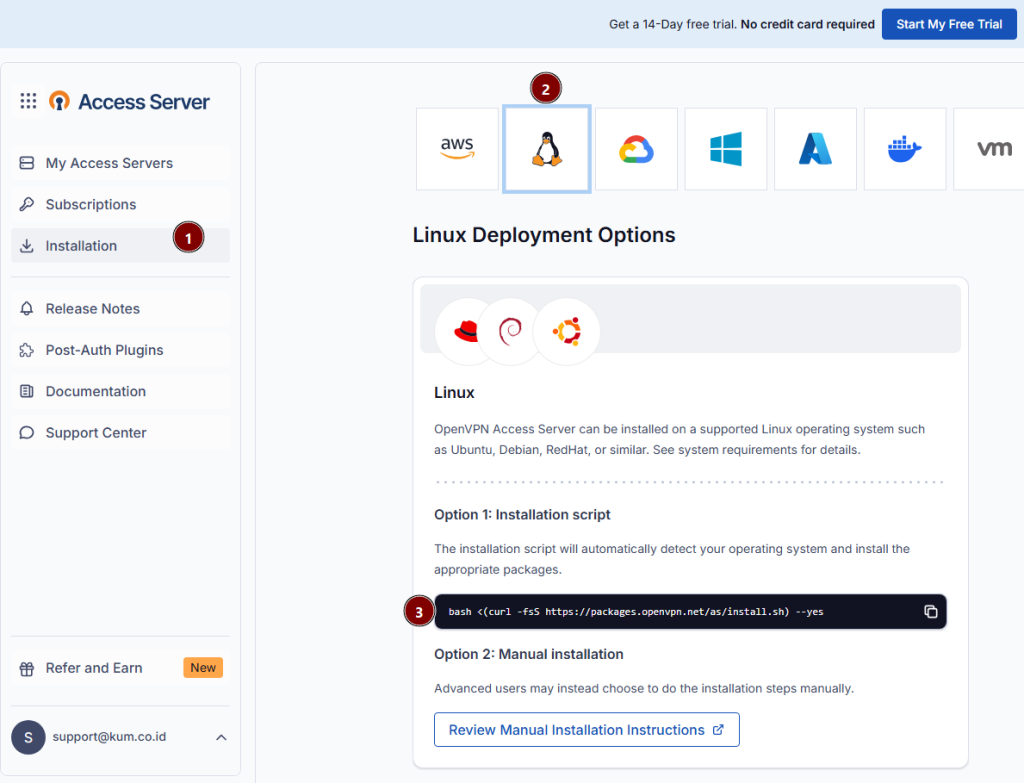1024x783 pixels.
Task: Expand the support@kum.co.id account menu
Action: click(221, 737)
